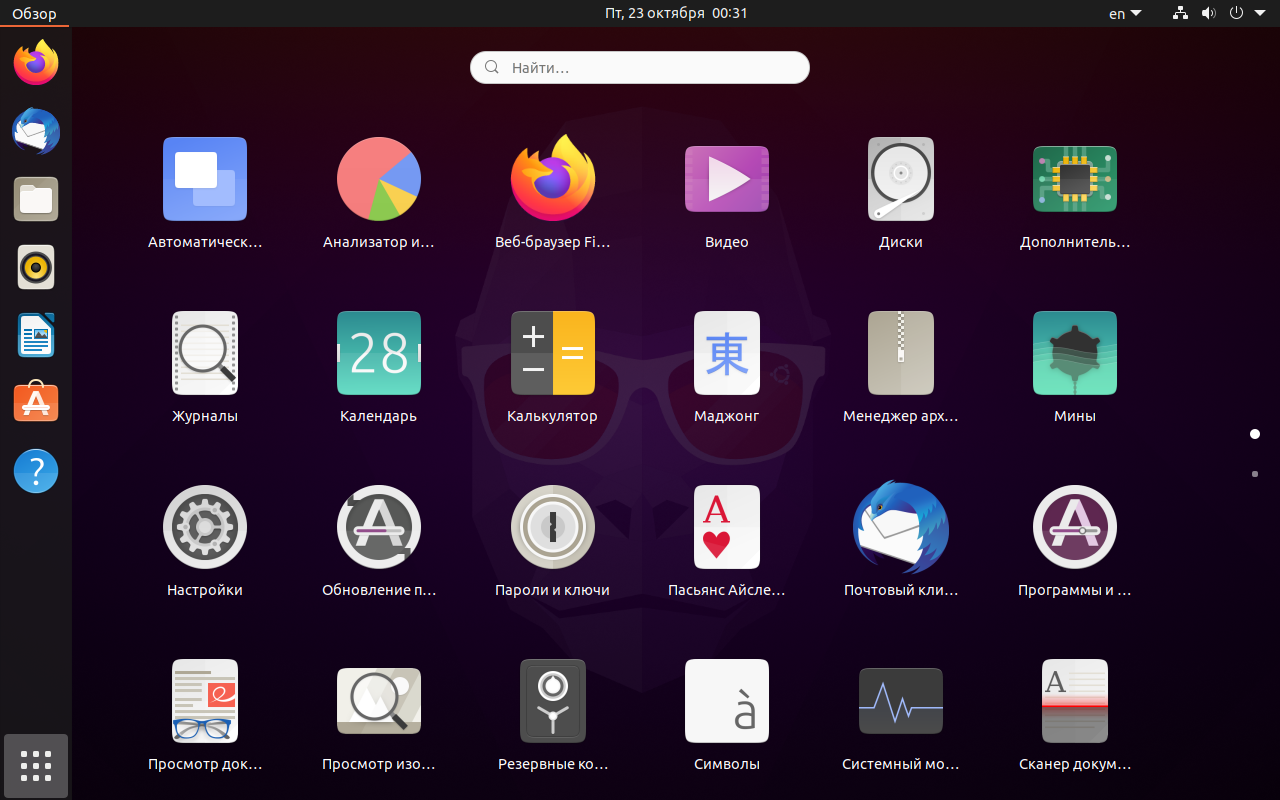Open LibreOffice Writer from the dock
The width and height of the screenshot is (1280, 800).
click(36, 335)
